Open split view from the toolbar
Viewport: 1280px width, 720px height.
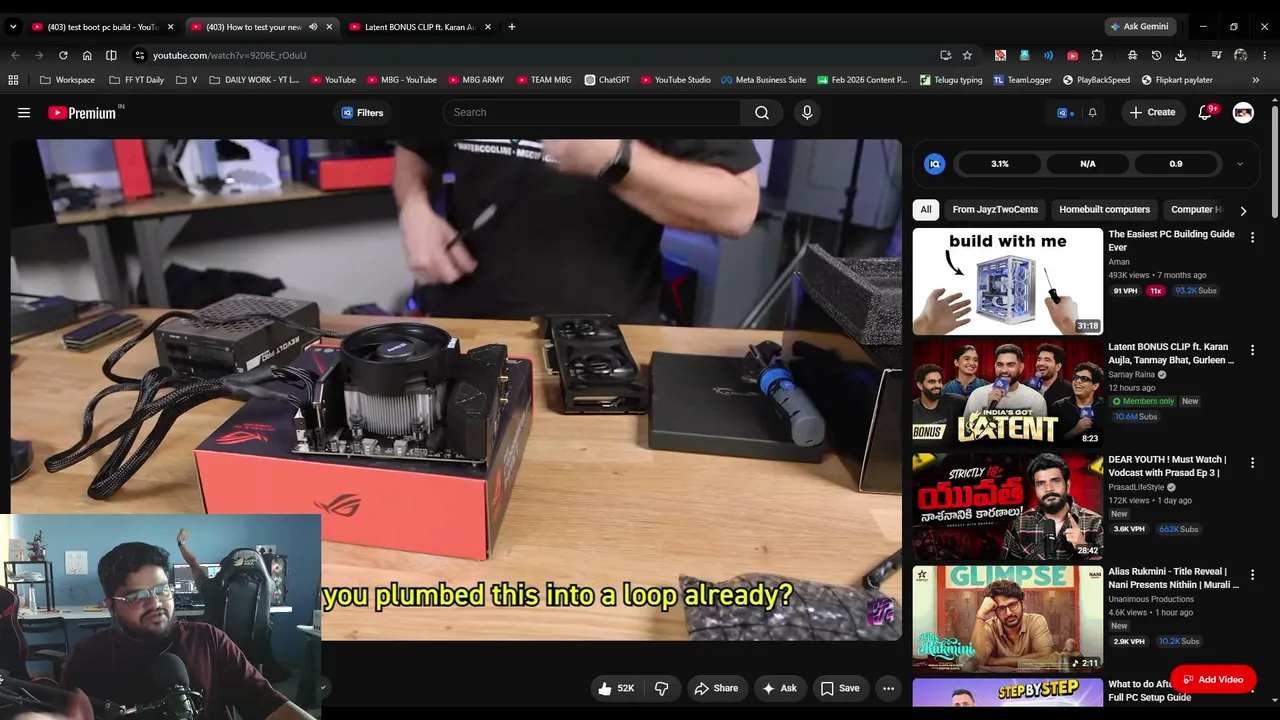pos(111,55)
